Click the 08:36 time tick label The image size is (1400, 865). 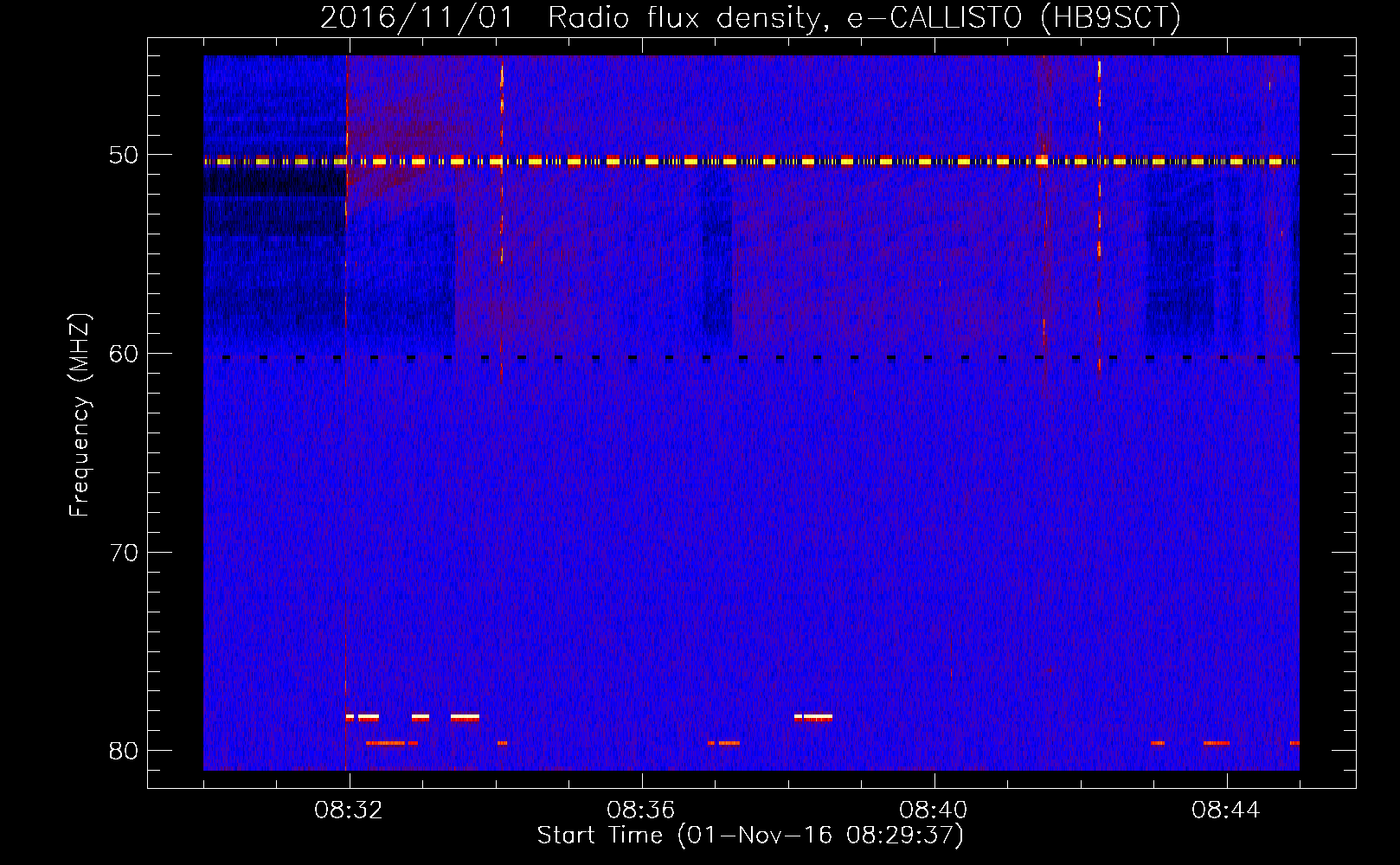coord(641,811)
